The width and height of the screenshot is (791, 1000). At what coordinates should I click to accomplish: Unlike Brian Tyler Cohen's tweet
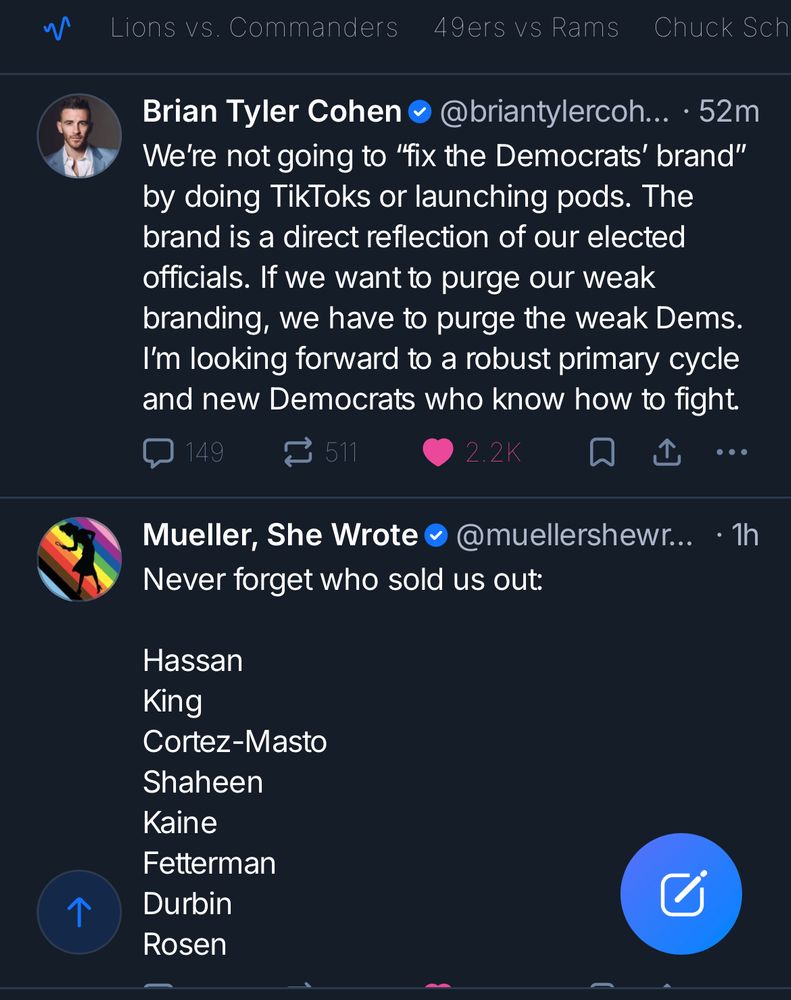pyautogui.click(x=438, y=453)
